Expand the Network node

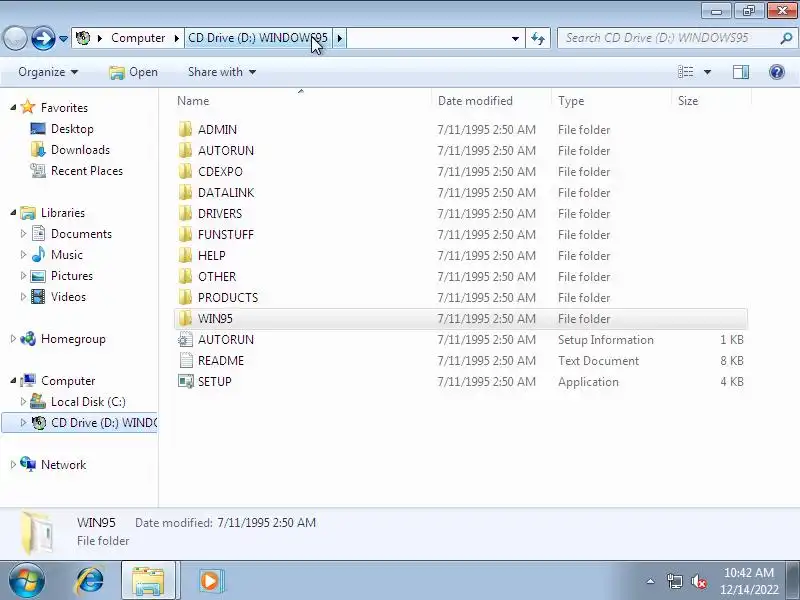click(x=13, y=464)
